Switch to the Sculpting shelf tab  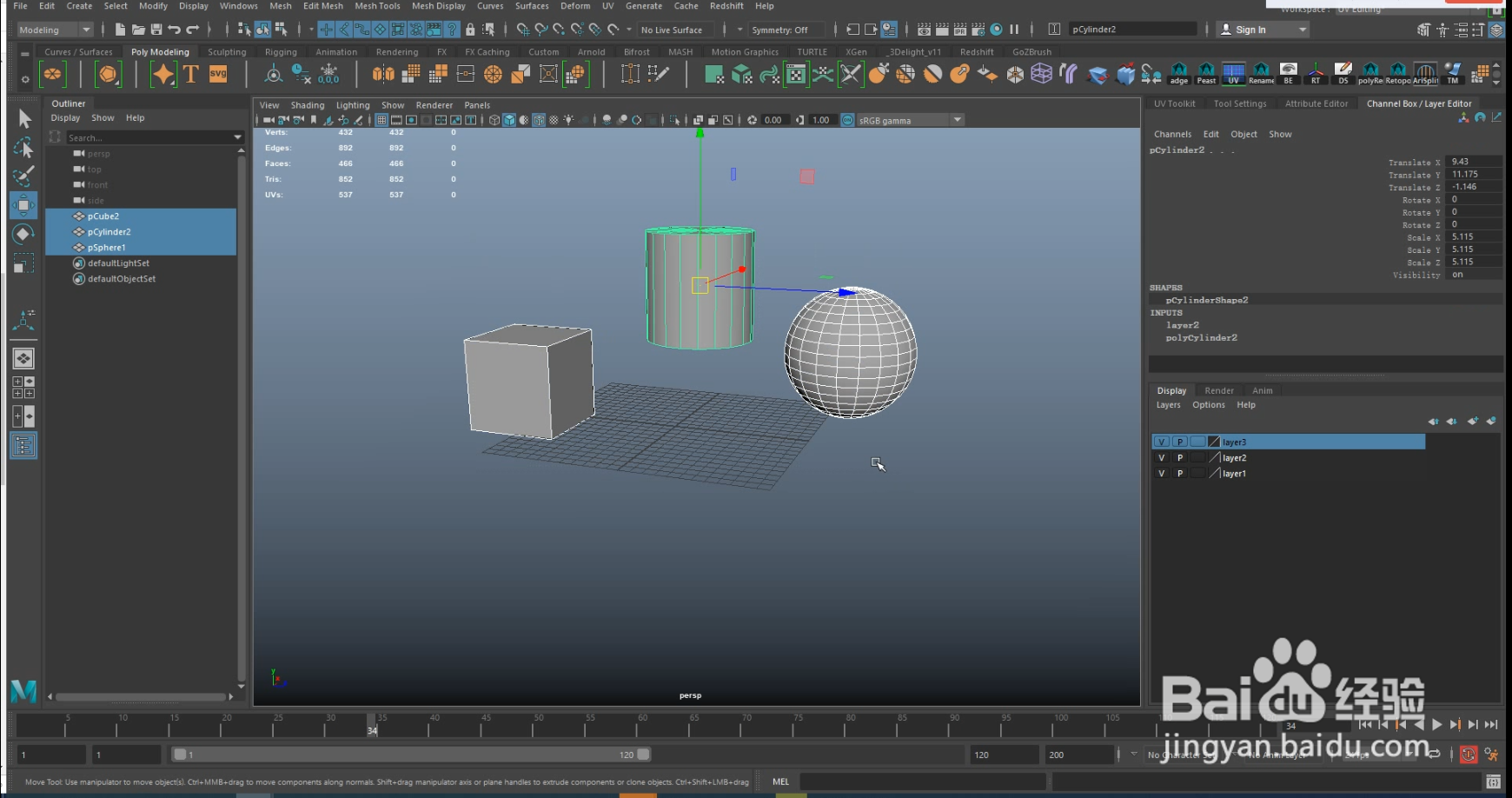(227, 52)
